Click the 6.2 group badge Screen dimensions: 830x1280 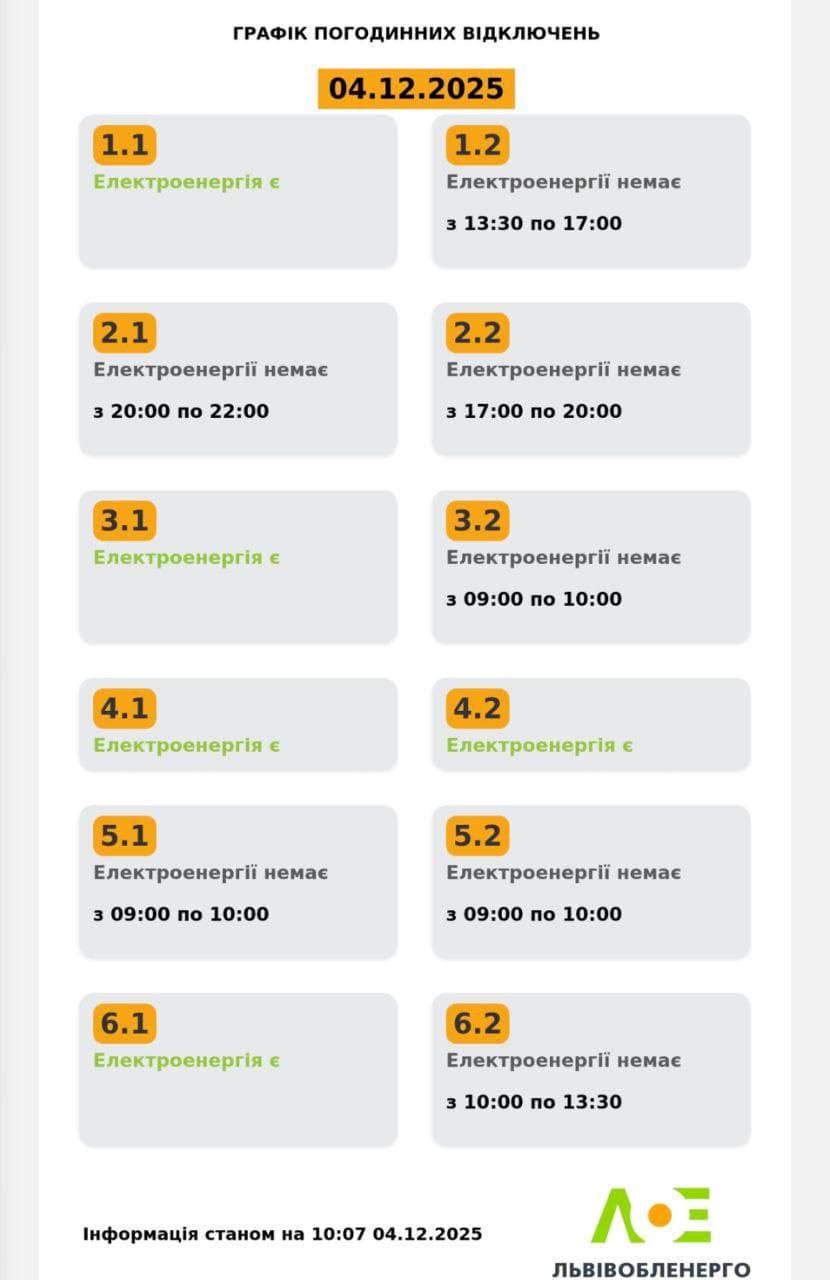click(x=477, y=1024)
